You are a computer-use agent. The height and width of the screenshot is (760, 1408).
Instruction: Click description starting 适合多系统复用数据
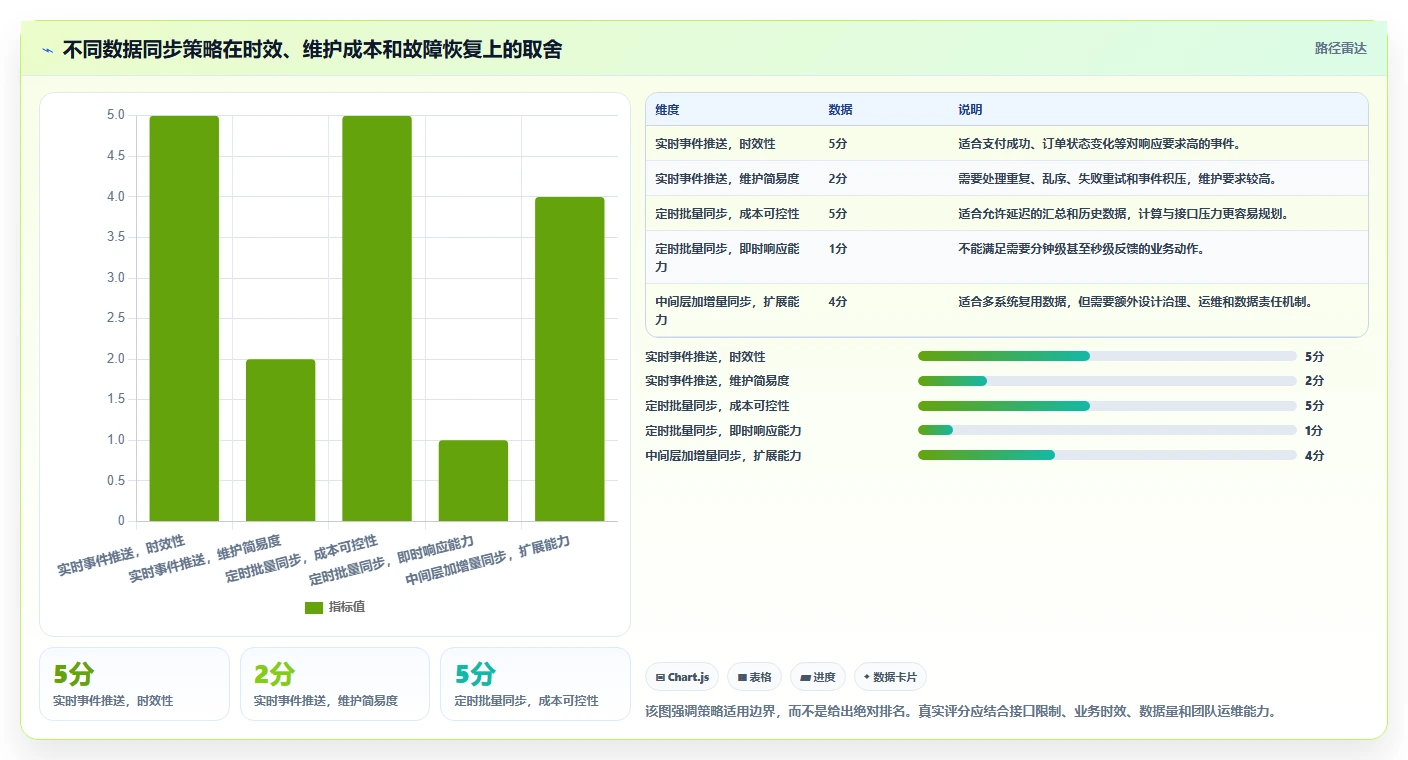1135,301
